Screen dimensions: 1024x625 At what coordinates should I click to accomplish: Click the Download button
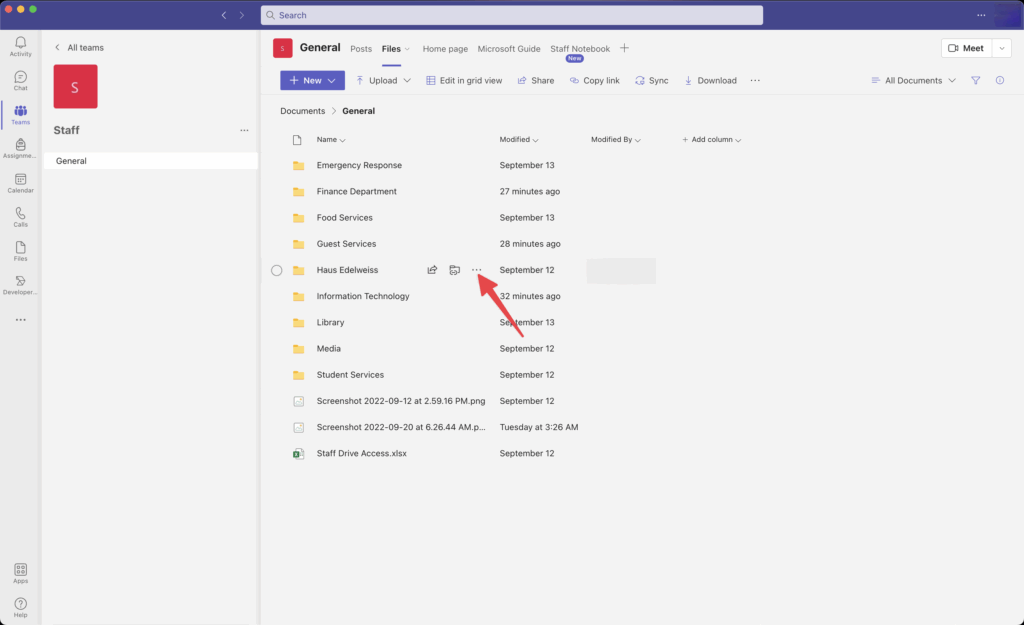710,80
